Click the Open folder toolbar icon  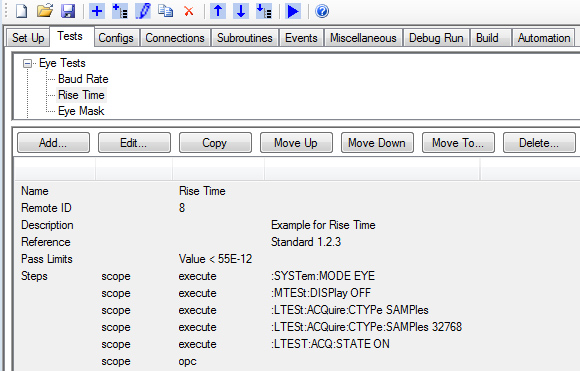[45, 11]
